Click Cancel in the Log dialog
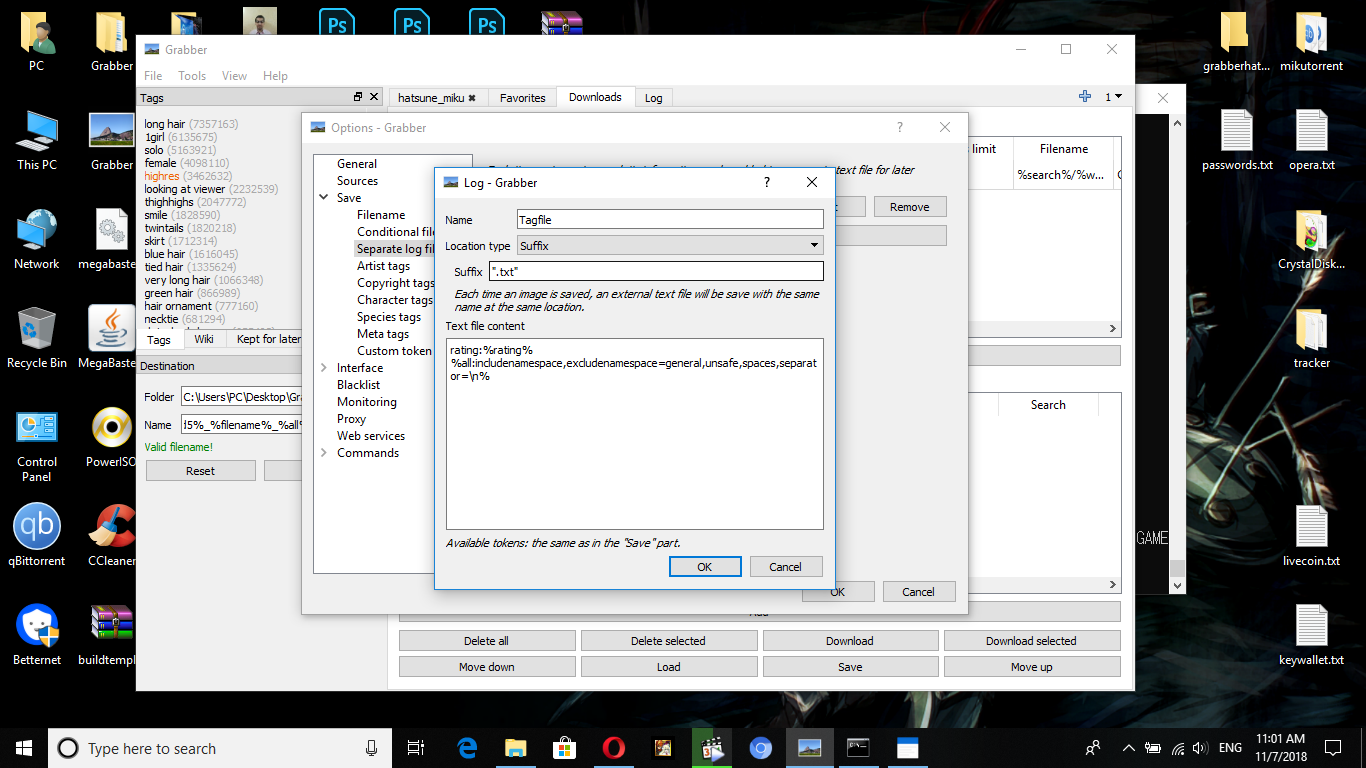Image resolution: width=1366 pixels, height=768 pixels. (786, 566)
